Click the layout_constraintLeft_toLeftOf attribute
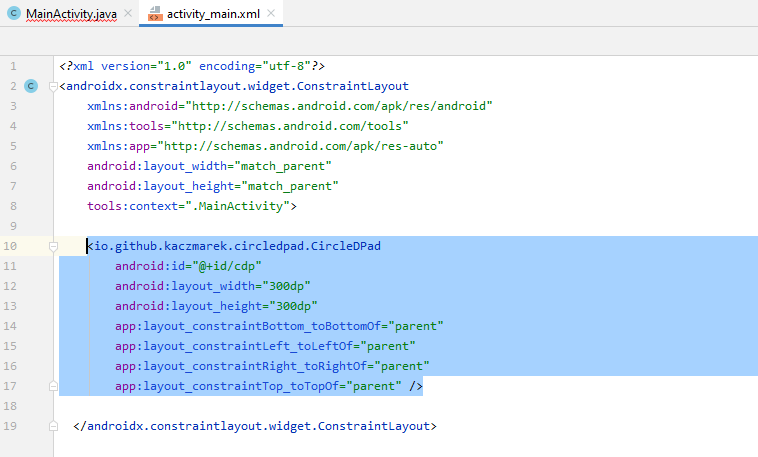Viewport: 758px width, 457px height. (265, 346)
